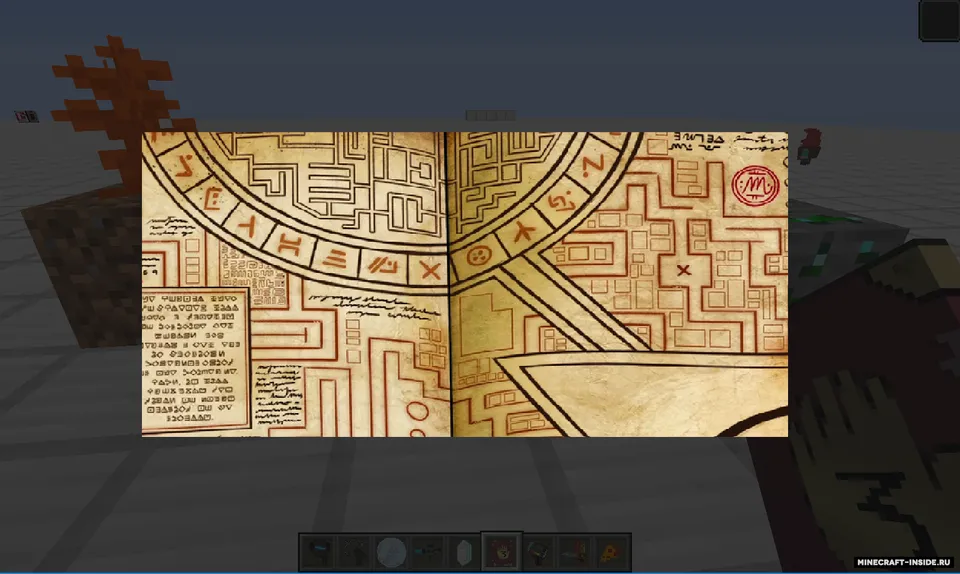960x574 pixels.
Task: Click the red X mark on the map page
Action: [x=683, y=270]
